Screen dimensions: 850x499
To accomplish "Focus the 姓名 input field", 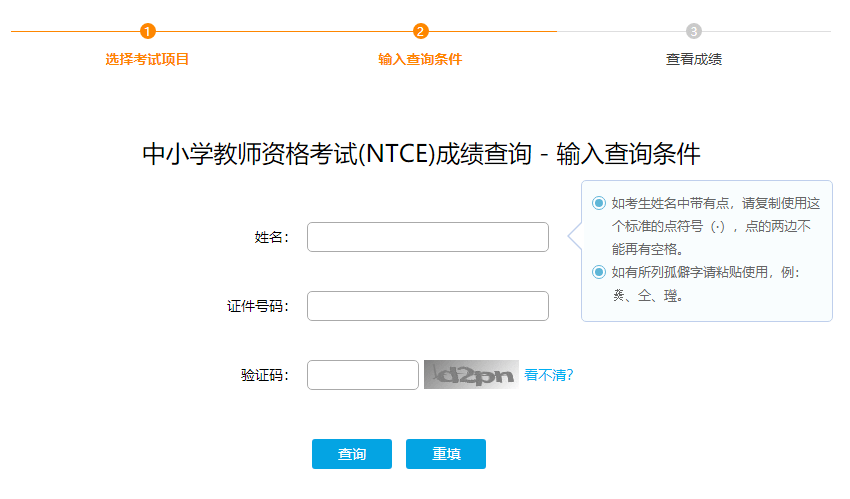I will pos(428,237).
